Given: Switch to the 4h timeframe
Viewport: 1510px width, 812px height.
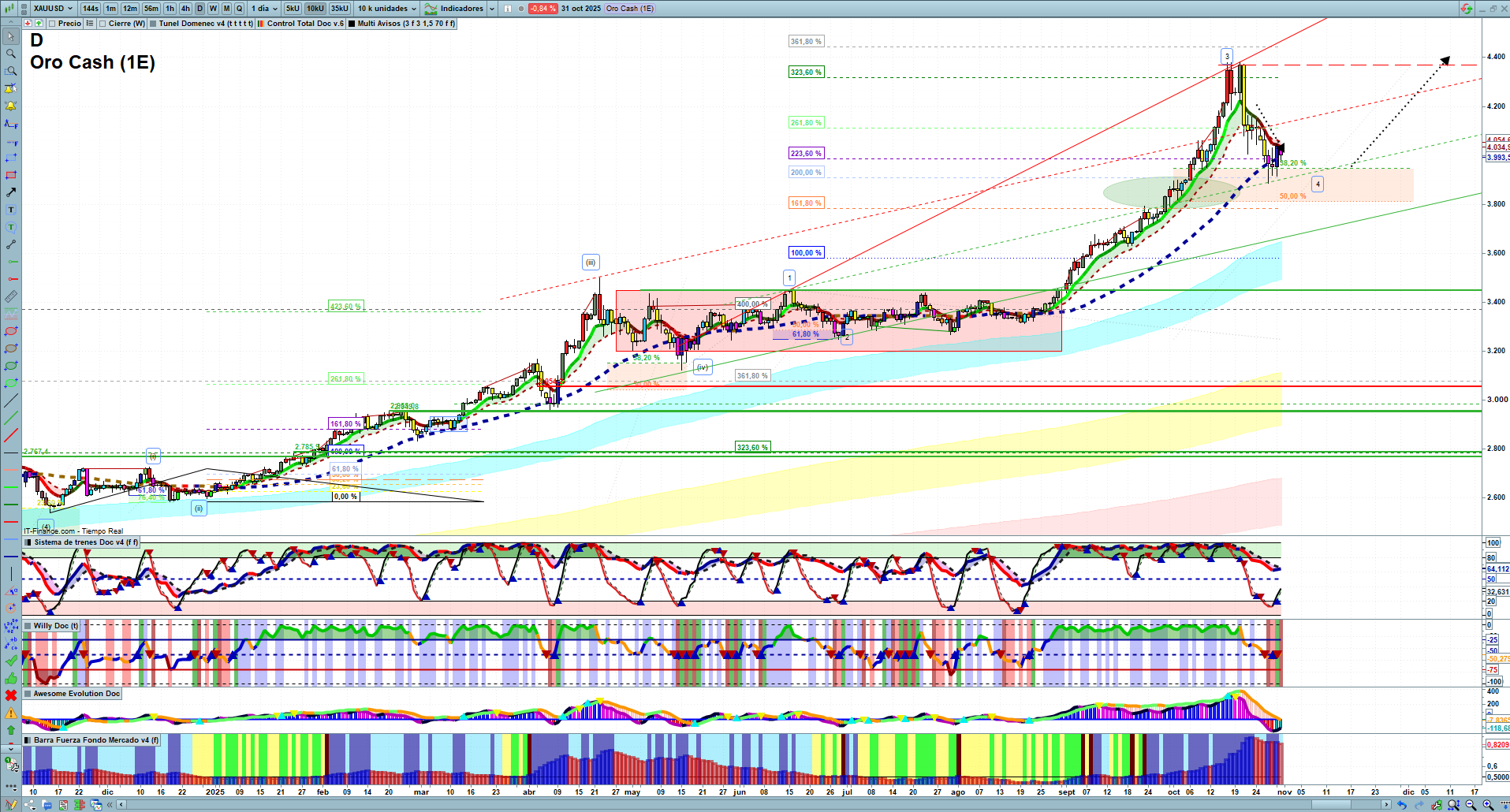Looking at the screenshot, I should coord(185,9).
